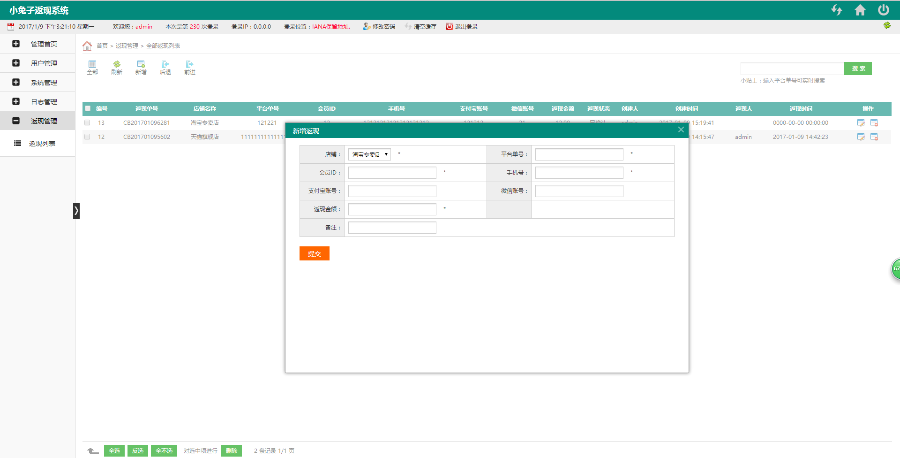Click the 清空缓存 clear cache link

[421, 26]
